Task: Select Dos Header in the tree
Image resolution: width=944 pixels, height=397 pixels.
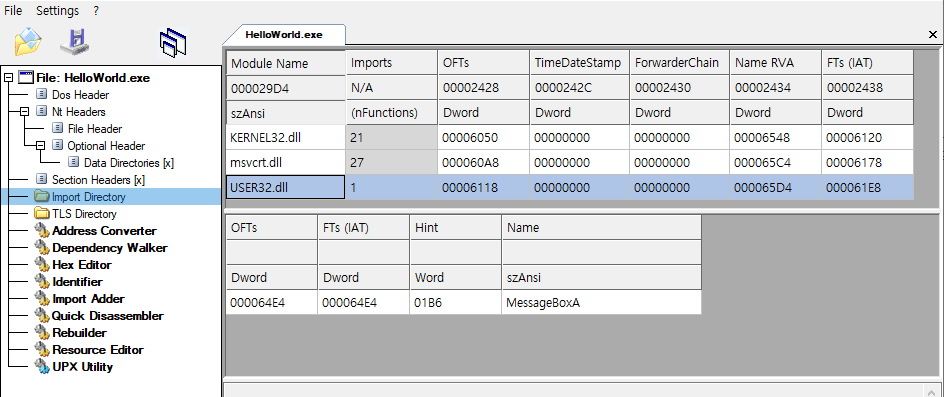Action: pyautogui.click(x=81, y=95)
